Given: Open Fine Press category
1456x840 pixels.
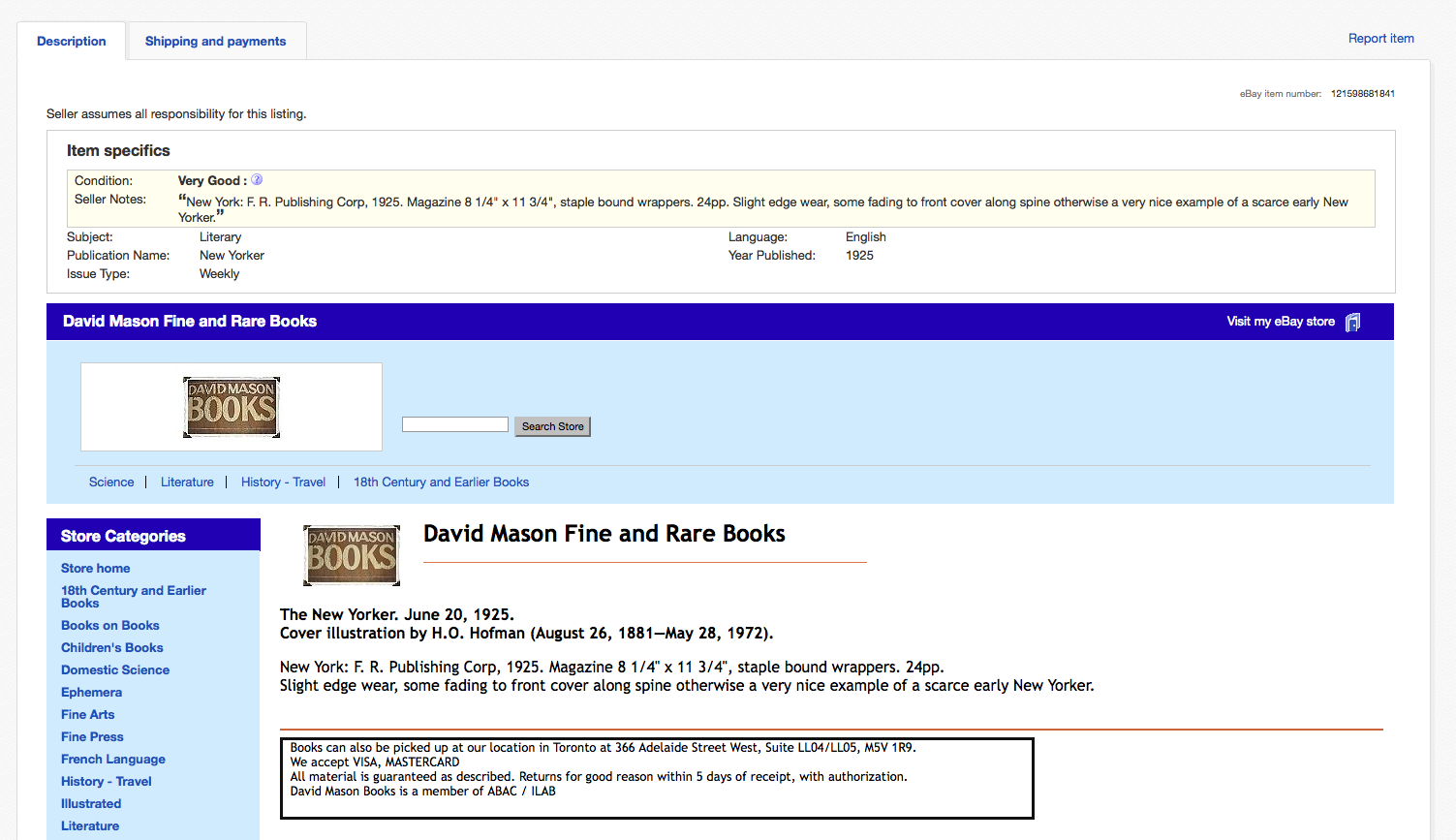Looking at the screenshot, I should coord(92,736).
